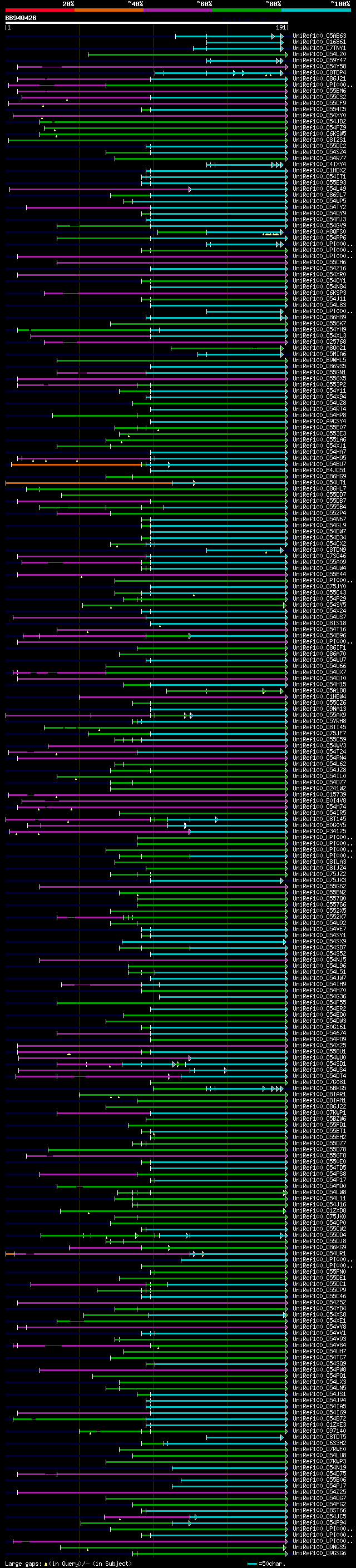Select label UniRef100_Q54Z16
This screenshot has height=1568, width=356.
pyautogui.click(x=319, y=269)
